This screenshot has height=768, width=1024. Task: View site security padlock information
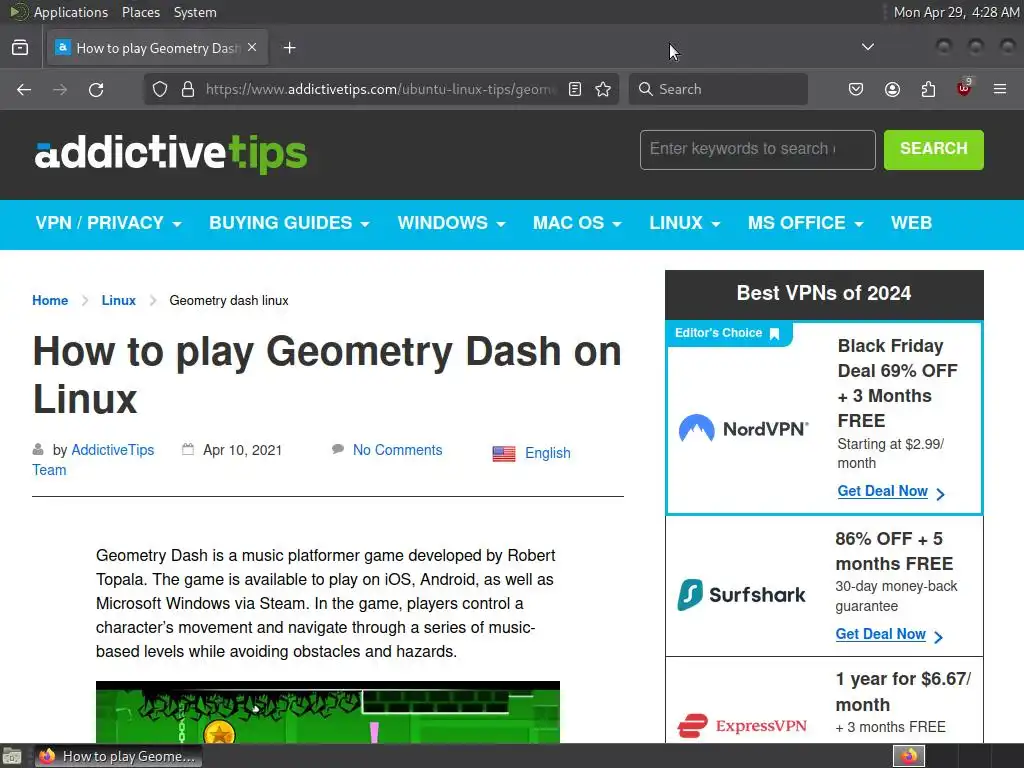click(x=188, y=89)
